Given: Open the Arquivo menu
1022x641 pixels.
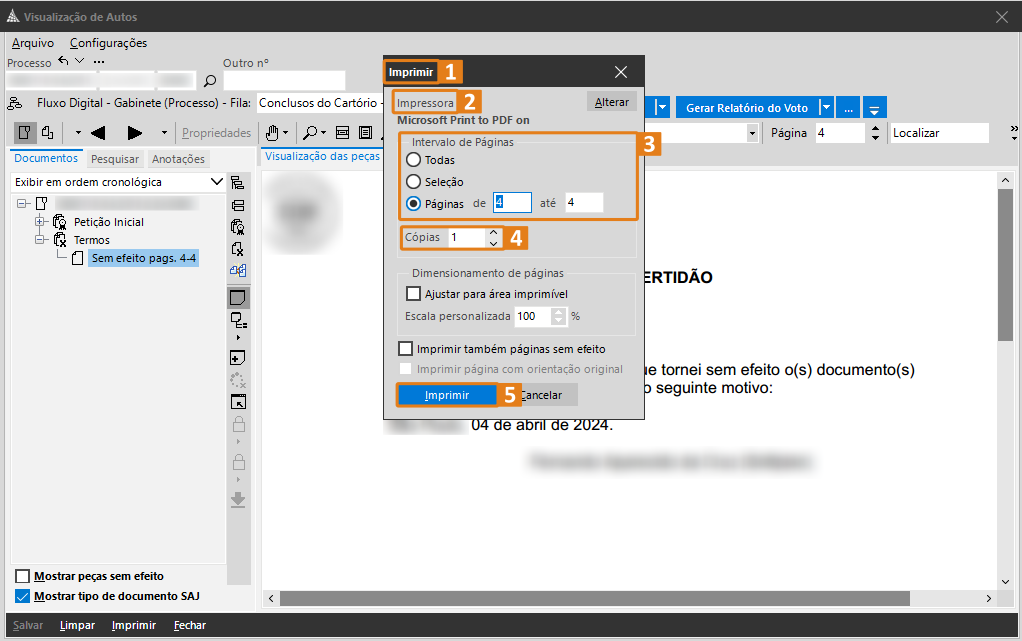Looking at the screenshot, I should [x=33, y=43].
